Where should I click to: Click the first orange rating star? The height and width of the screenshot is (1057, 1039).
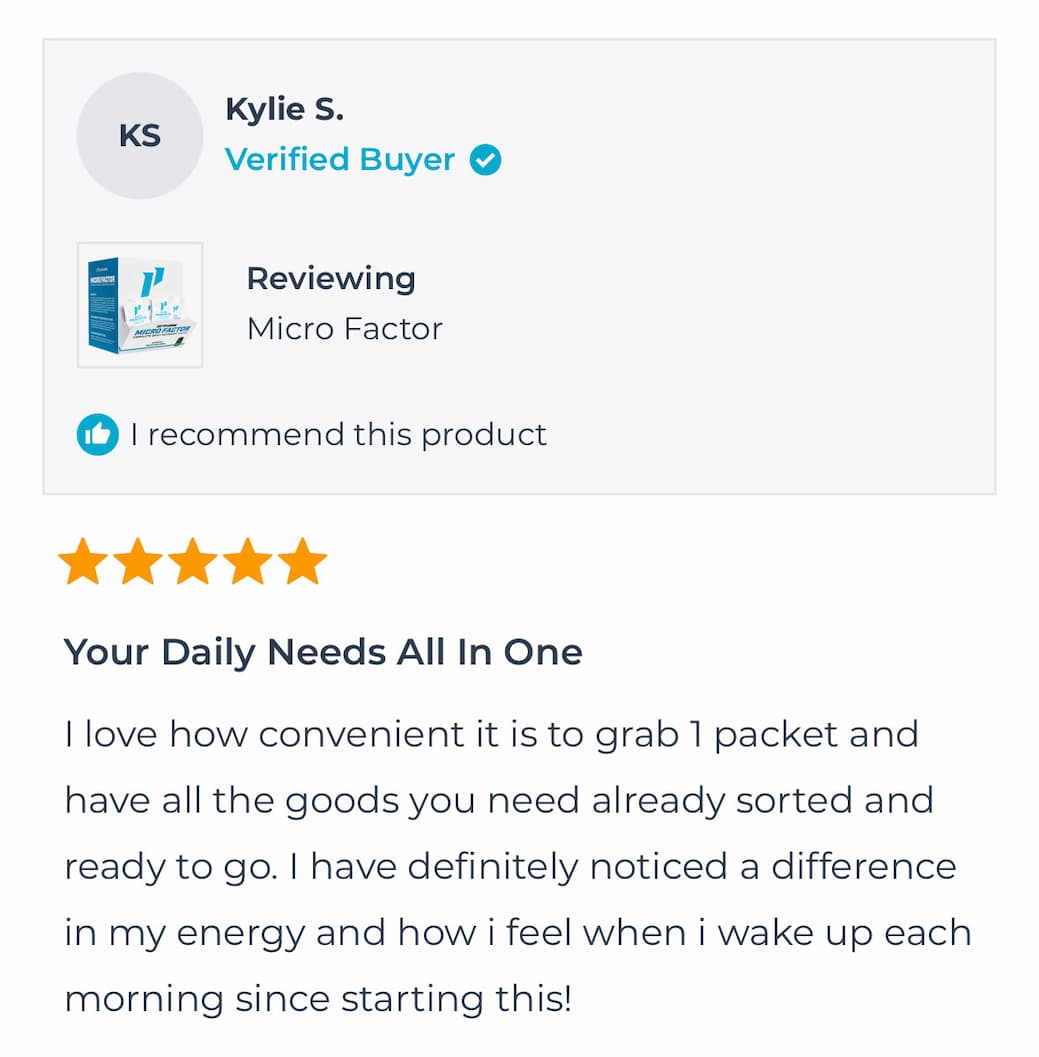coord(83,562)
